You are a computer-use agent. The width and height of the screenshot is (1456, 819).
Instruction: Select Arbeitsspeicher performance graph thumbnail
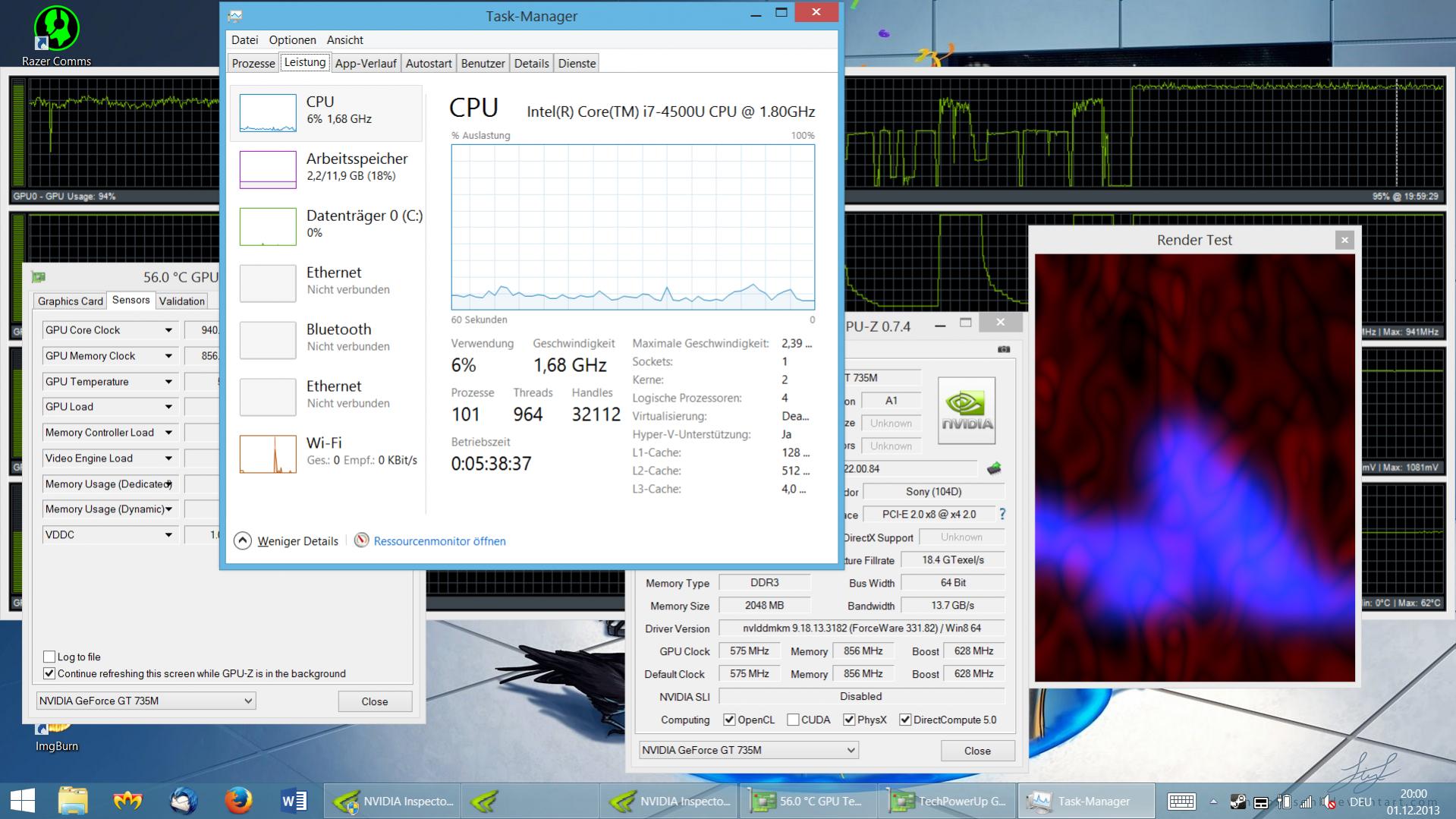click(268, 169)
